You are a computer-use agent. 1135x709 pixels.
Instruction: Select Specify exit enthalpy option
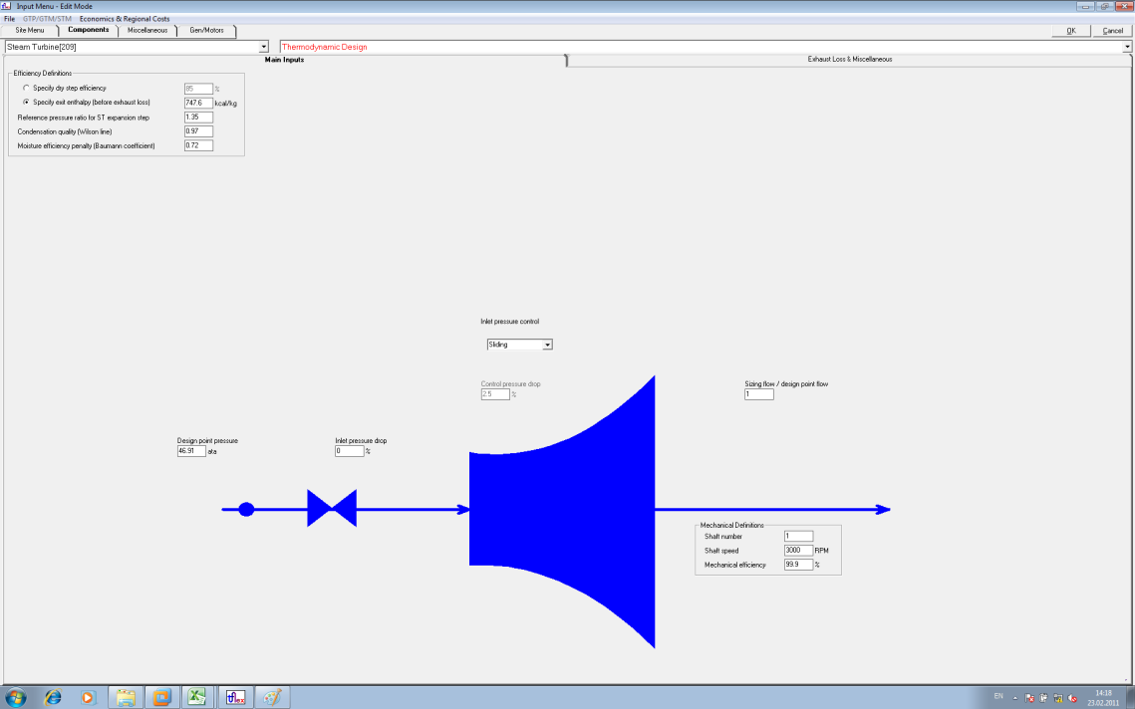(x=27, y=103)
